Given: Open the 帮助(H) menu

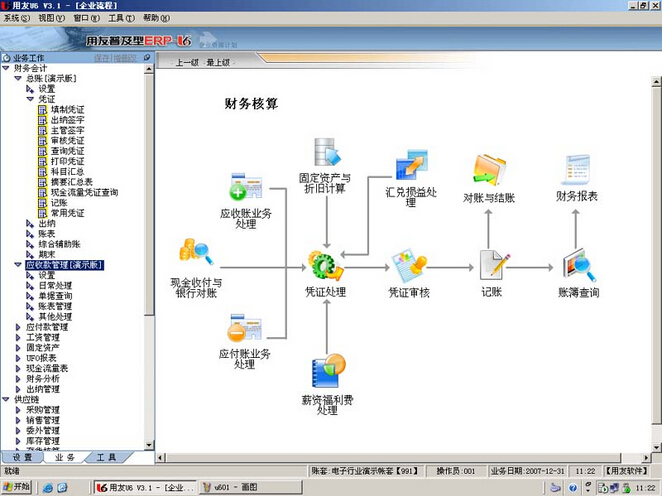Looking at the screenshot, I should pos(156,18).
